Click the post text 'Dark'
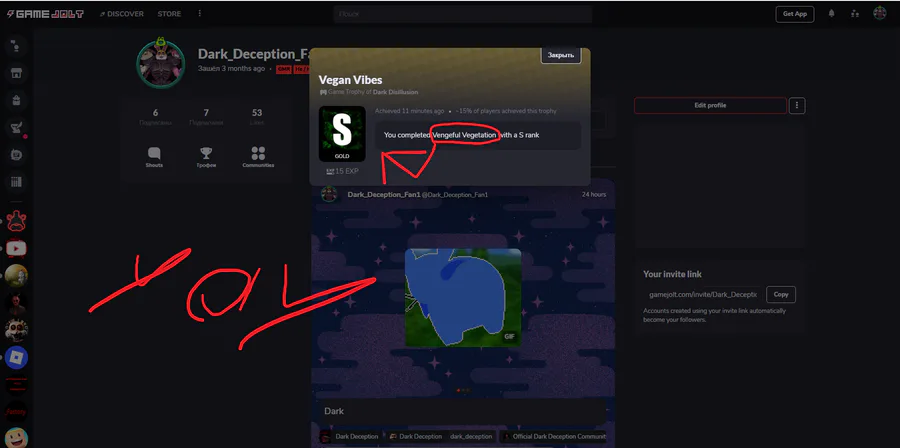 [333, 411]
